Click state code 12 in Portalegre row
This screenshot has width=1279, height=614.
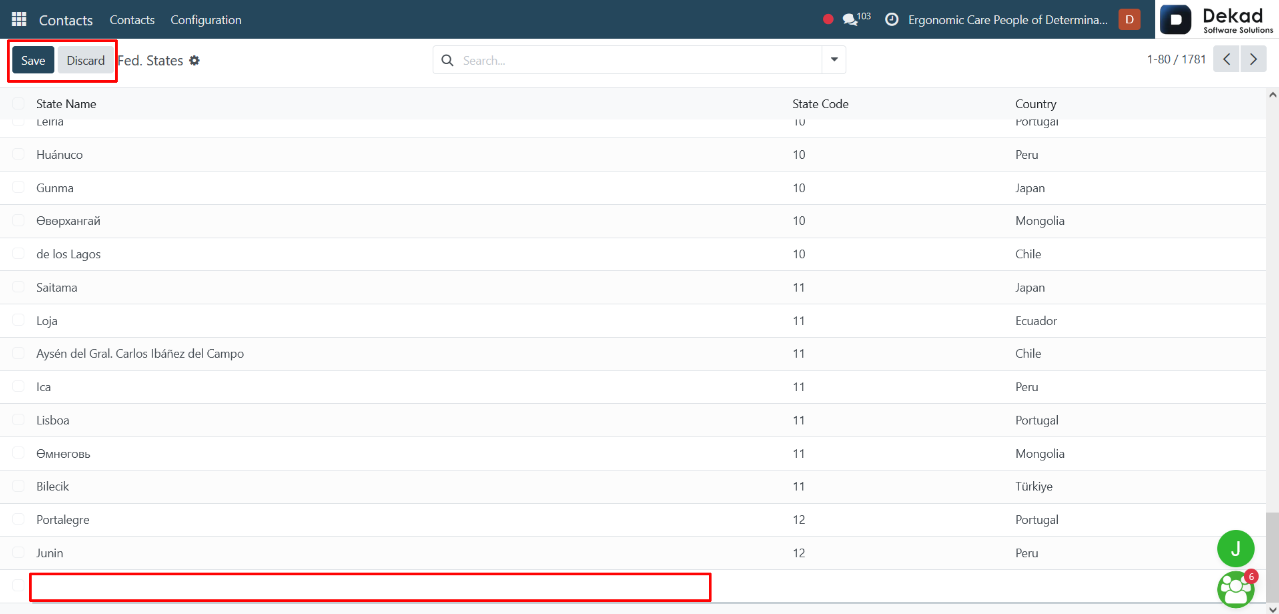pyautogui.click(x=799, y=520)
